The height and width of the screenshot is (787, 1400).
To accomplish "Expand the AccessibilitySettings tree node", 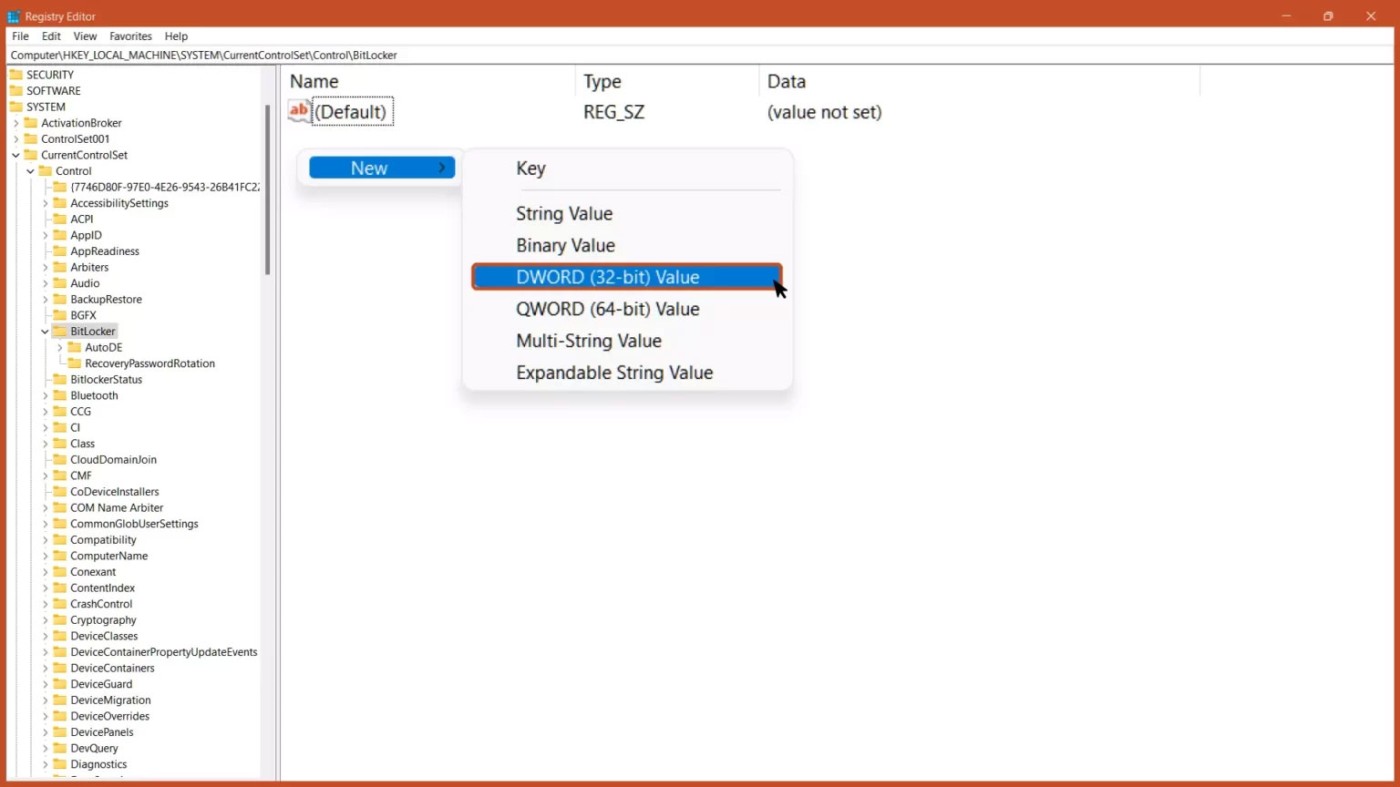I will pyautogui.click(x=45, y=203).
